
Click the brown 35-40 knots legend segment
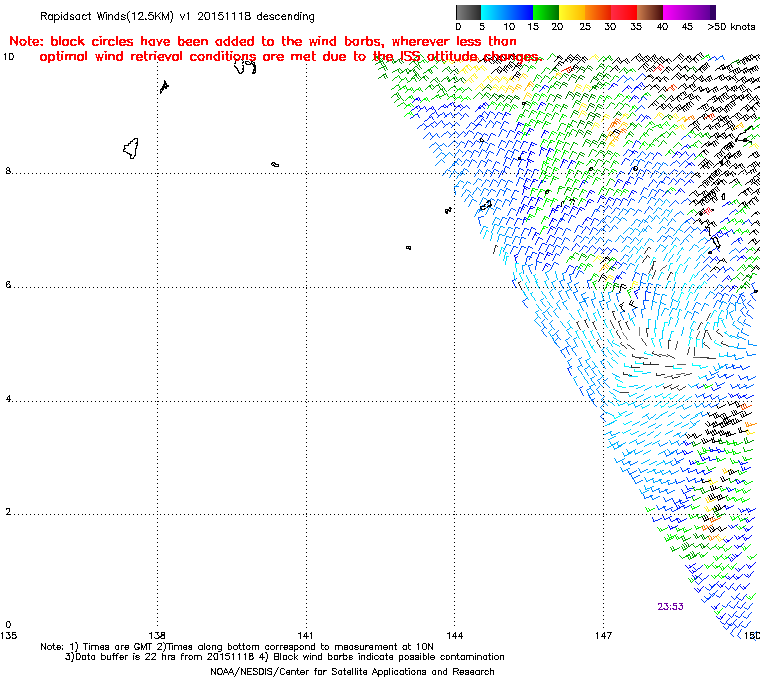click(650, 12)
